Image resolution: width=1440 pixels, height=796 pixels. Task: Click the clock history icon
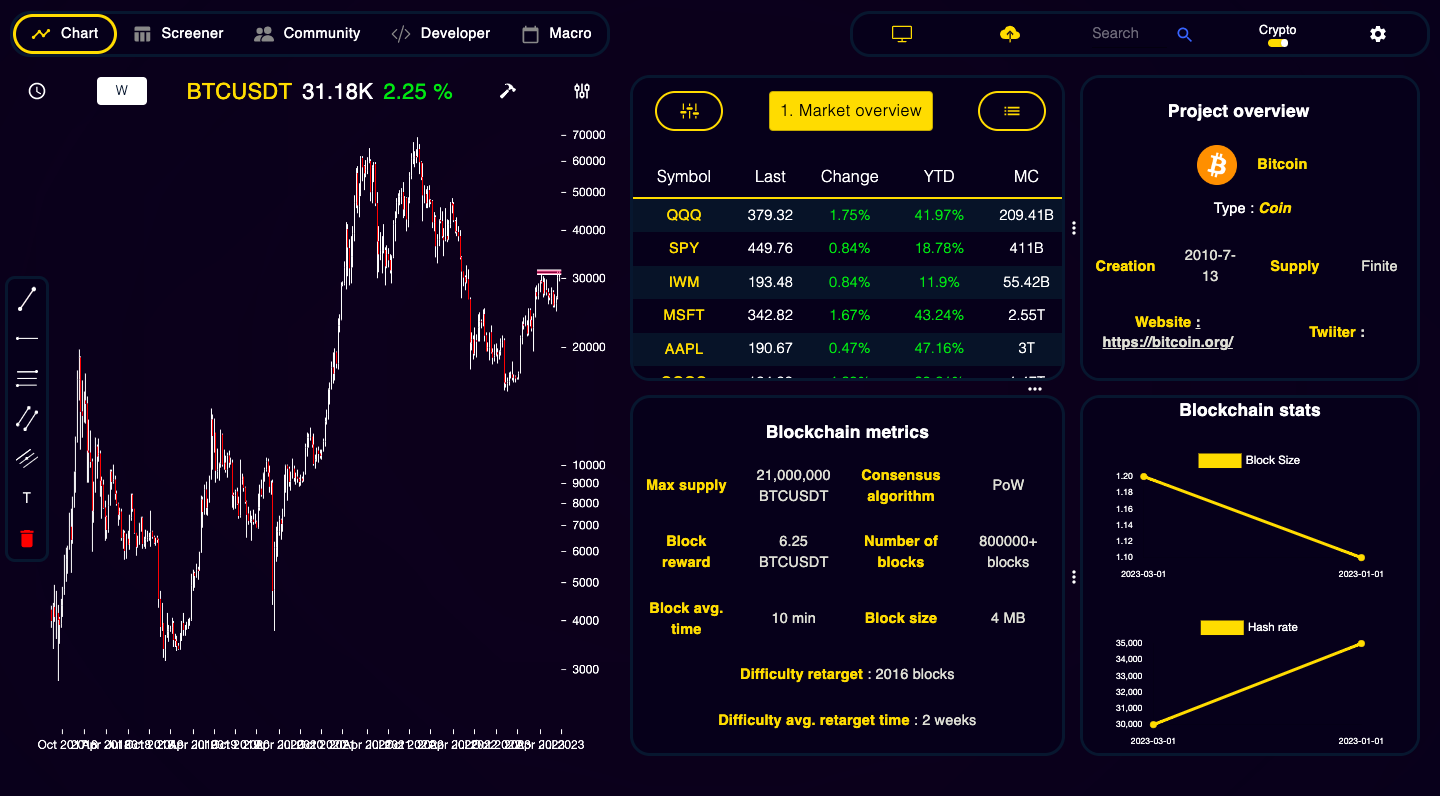tap(37, 91)
